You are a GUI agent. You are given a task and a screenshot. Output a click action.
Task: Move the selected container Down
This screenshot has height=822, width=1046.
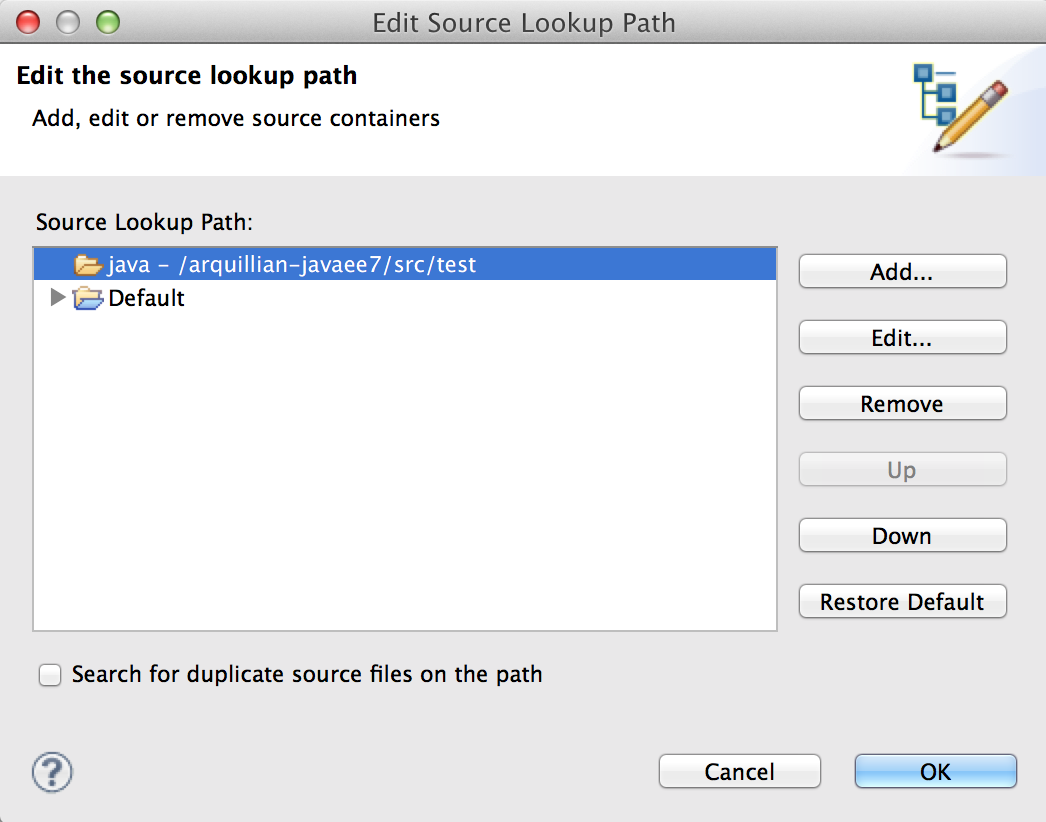pyautogui.click(x=902, y=536)
